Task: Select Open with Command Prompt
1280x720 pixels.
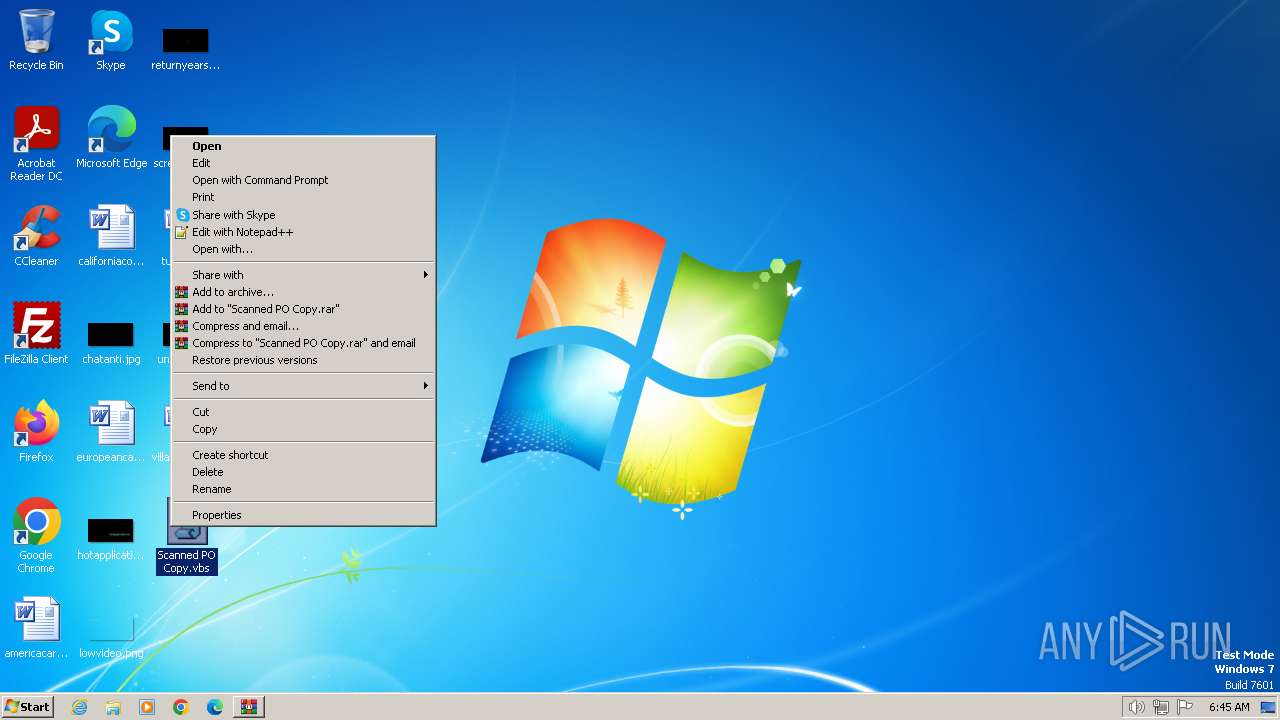Action: click(304, 180)
